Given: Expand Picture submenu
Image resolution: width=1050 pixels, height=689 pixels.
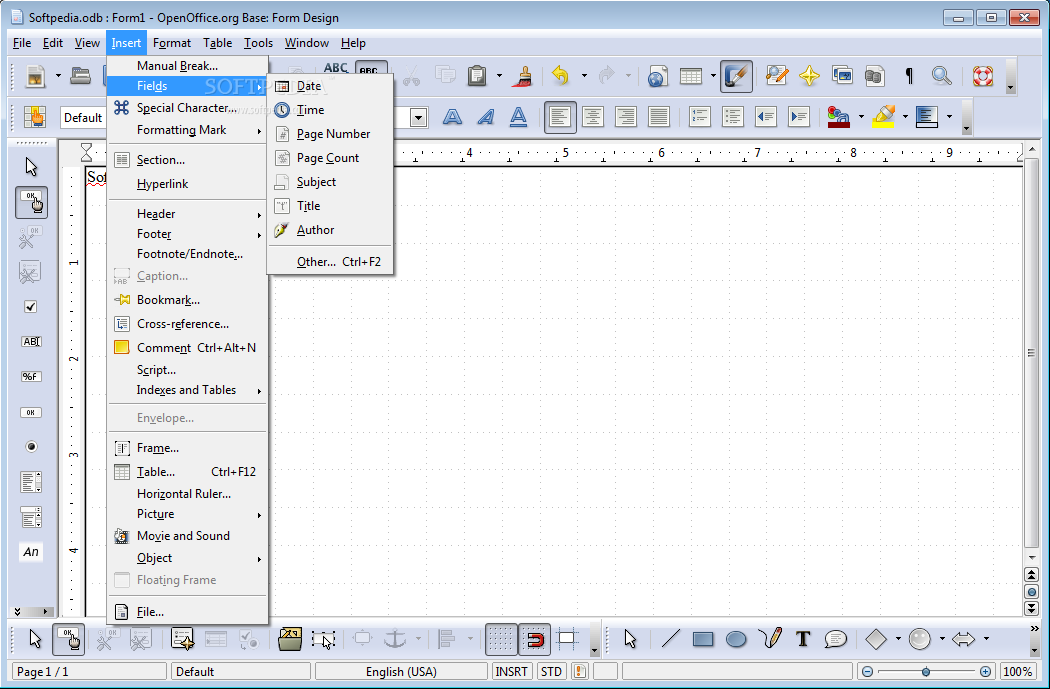Looking at the screenshot, I should pyautogui.click(x=188, y=514).
